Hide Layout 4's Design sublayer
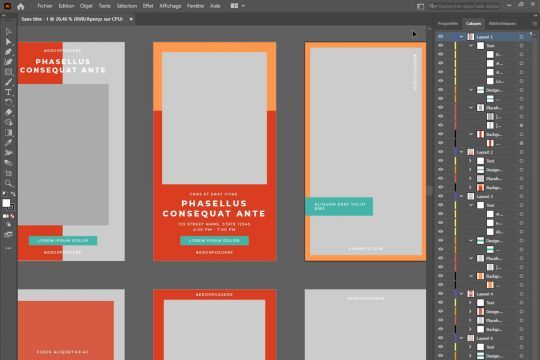 coord(440,311)
